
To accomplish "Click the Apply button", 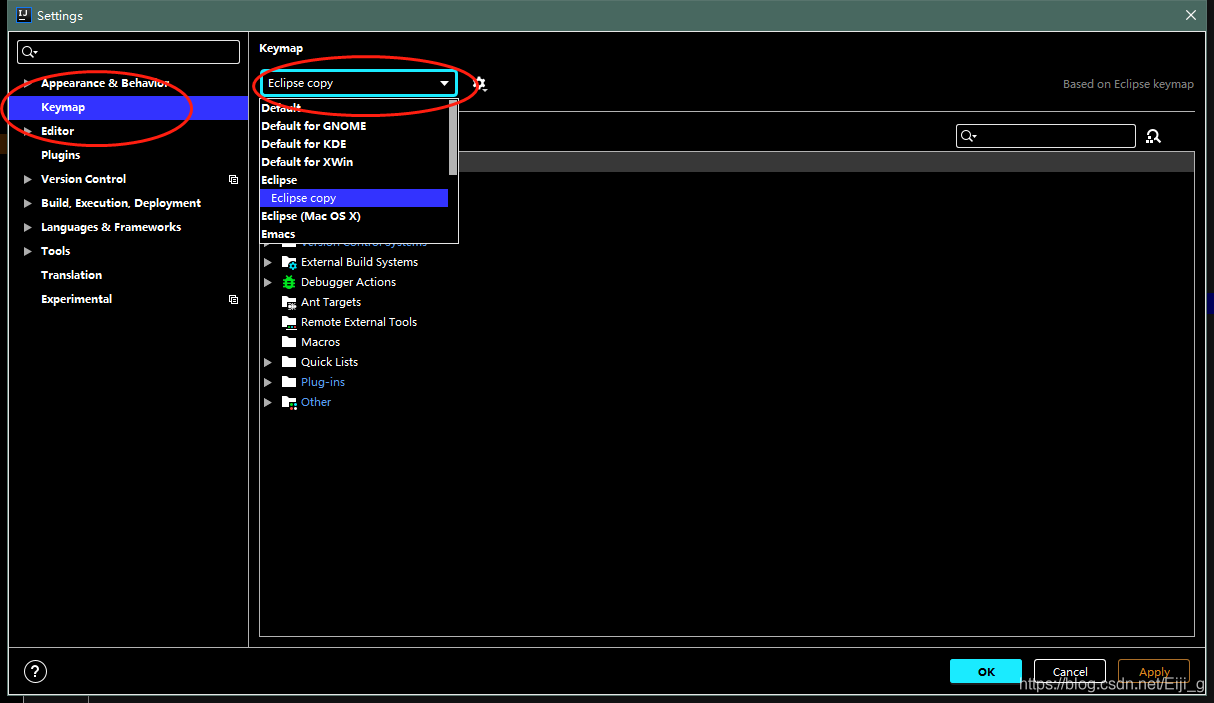I will (1154, 672).
